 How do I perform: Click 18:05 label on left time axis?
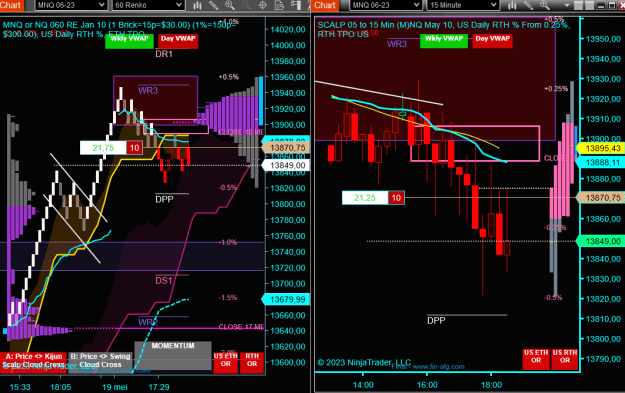pyautogui.click(x=61, y=387)
